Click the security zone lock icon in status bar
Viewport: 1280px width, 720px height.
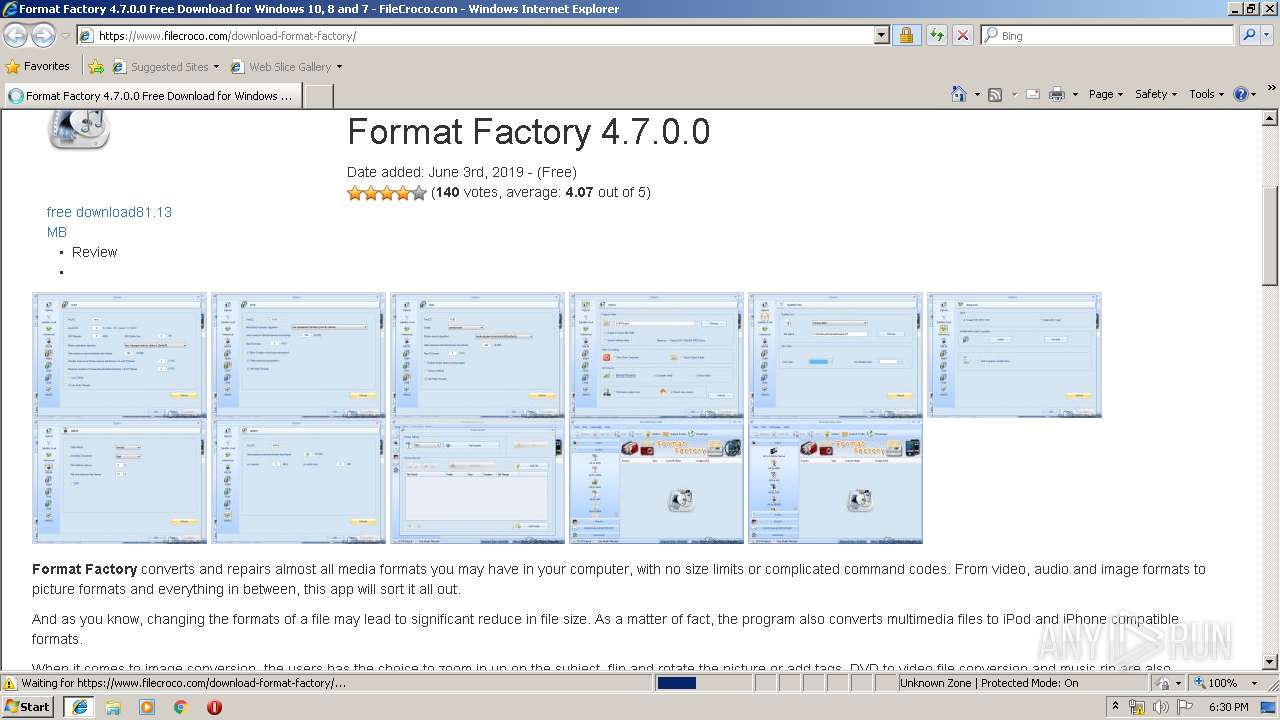pyautogui.click(x=1163, y=683)
